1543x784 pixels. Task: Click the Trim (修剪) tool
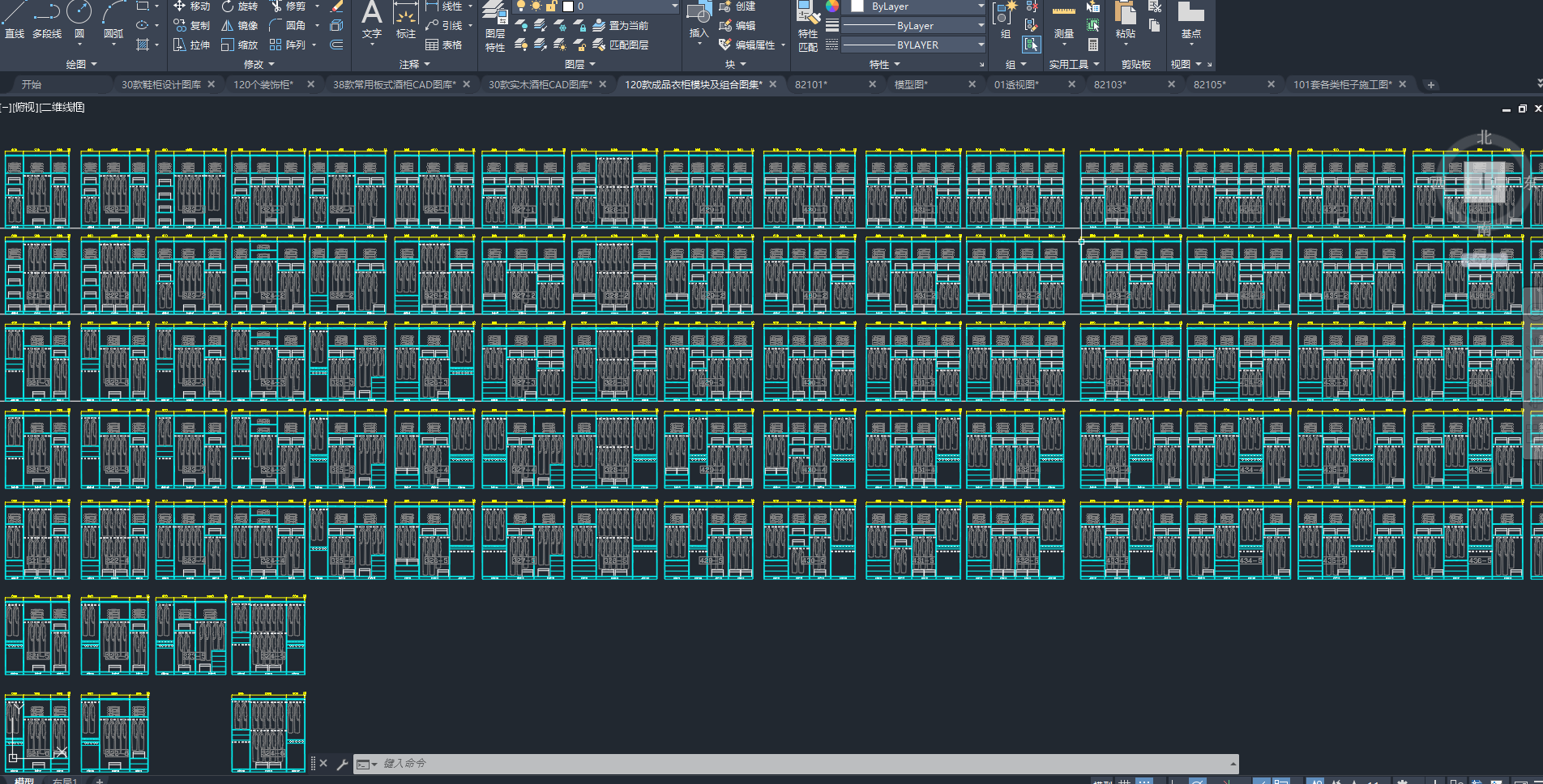click(288, 6)
